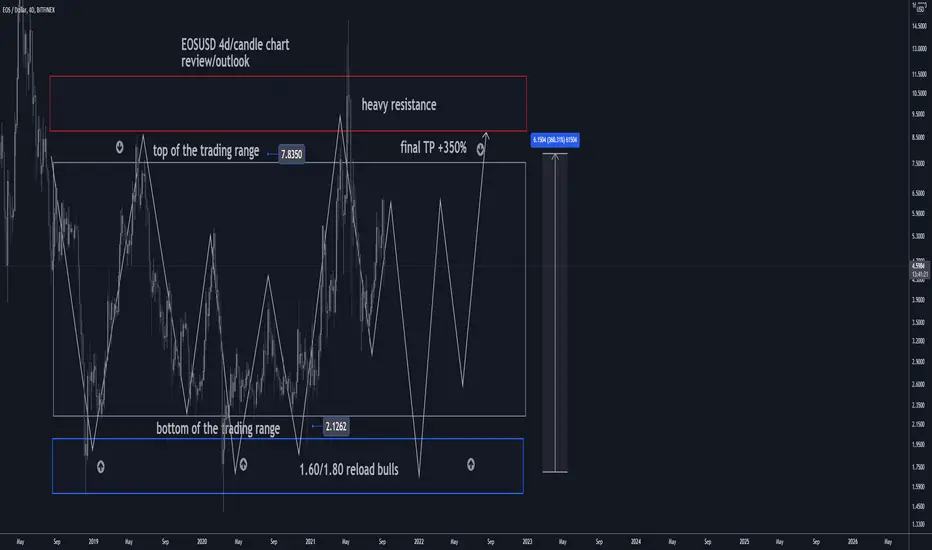Click the 1.5900 price axis label
This screenshot has height=550, width=932.
coord(919,487)
